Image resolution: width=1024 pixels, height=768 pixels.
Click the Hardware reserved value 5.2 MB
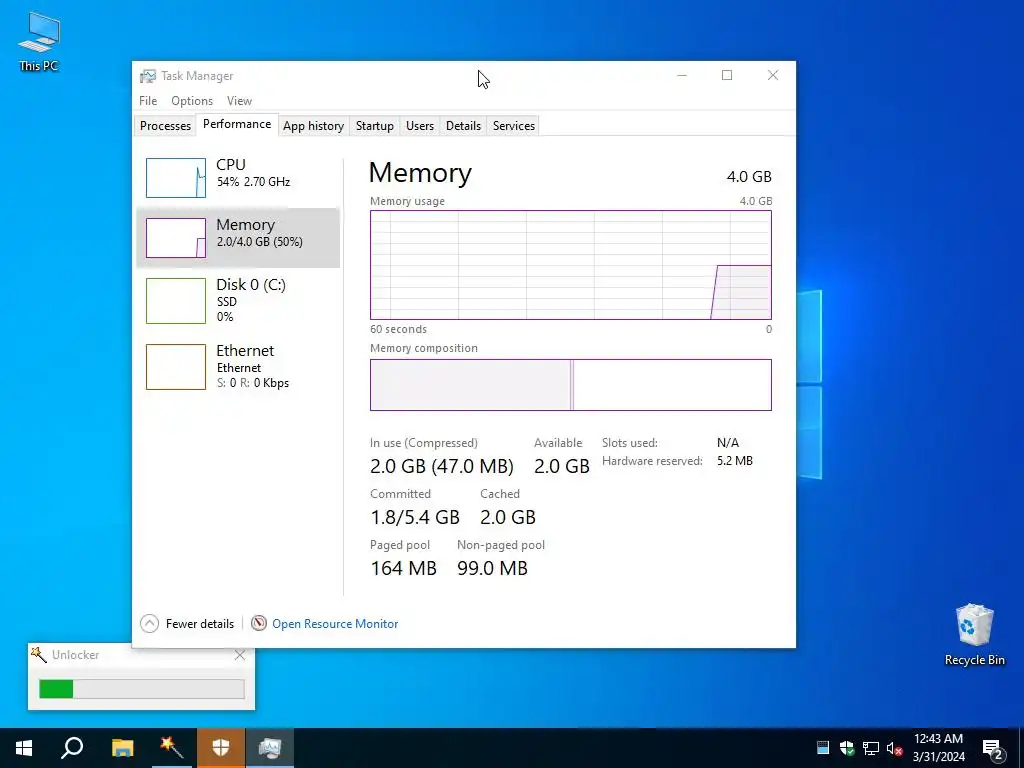(735, 461)
